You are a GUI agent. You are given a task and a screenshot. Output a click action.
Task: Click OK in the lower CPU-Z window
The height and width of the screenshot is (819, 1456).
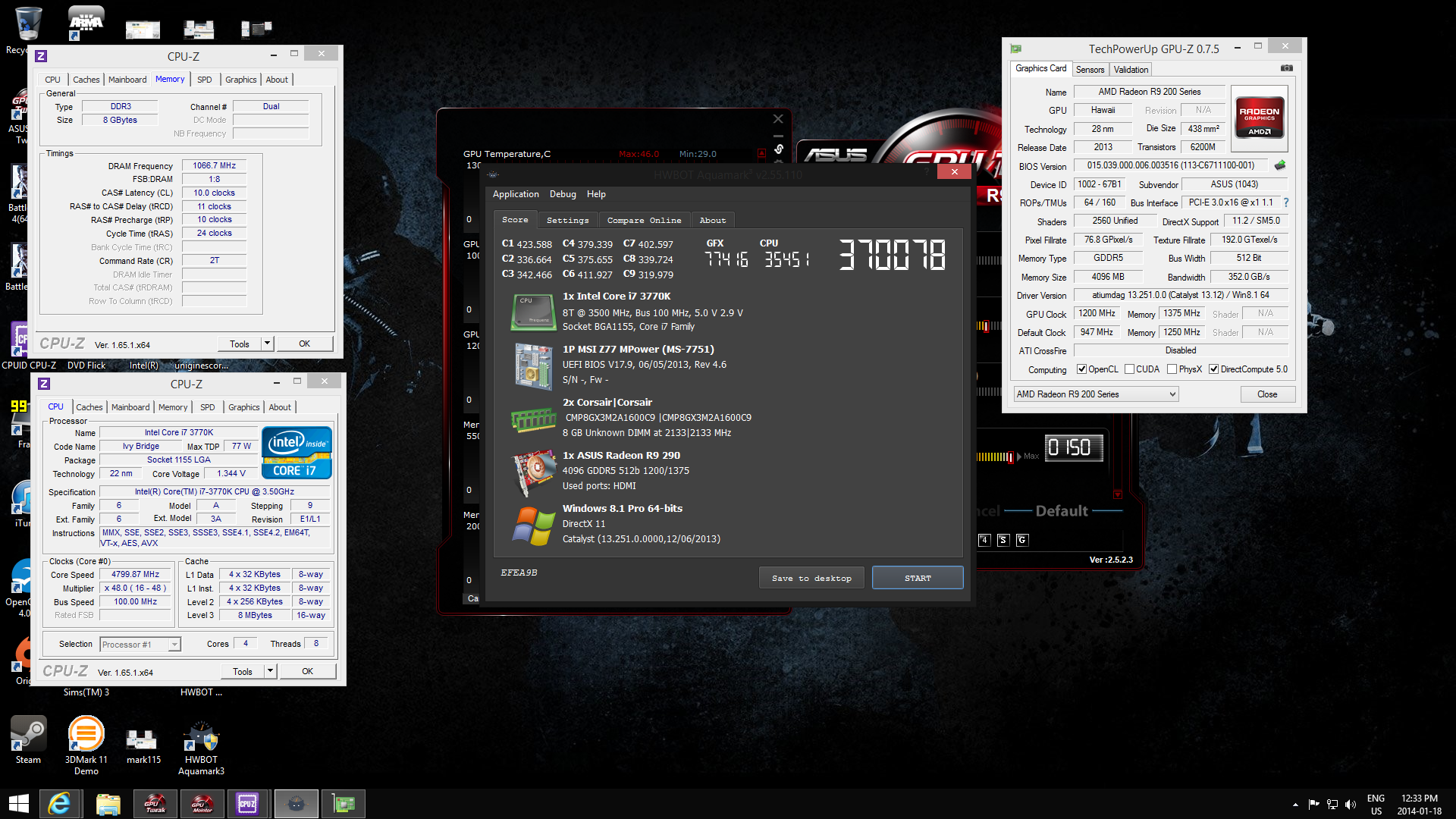point(307,671)
